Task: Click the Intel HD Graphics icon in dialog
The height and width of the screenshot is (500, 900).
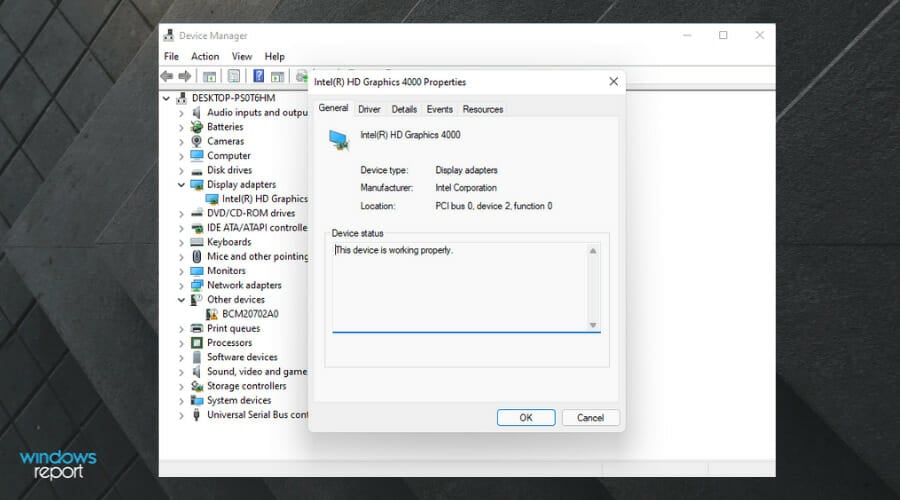Action: point(340,140)
